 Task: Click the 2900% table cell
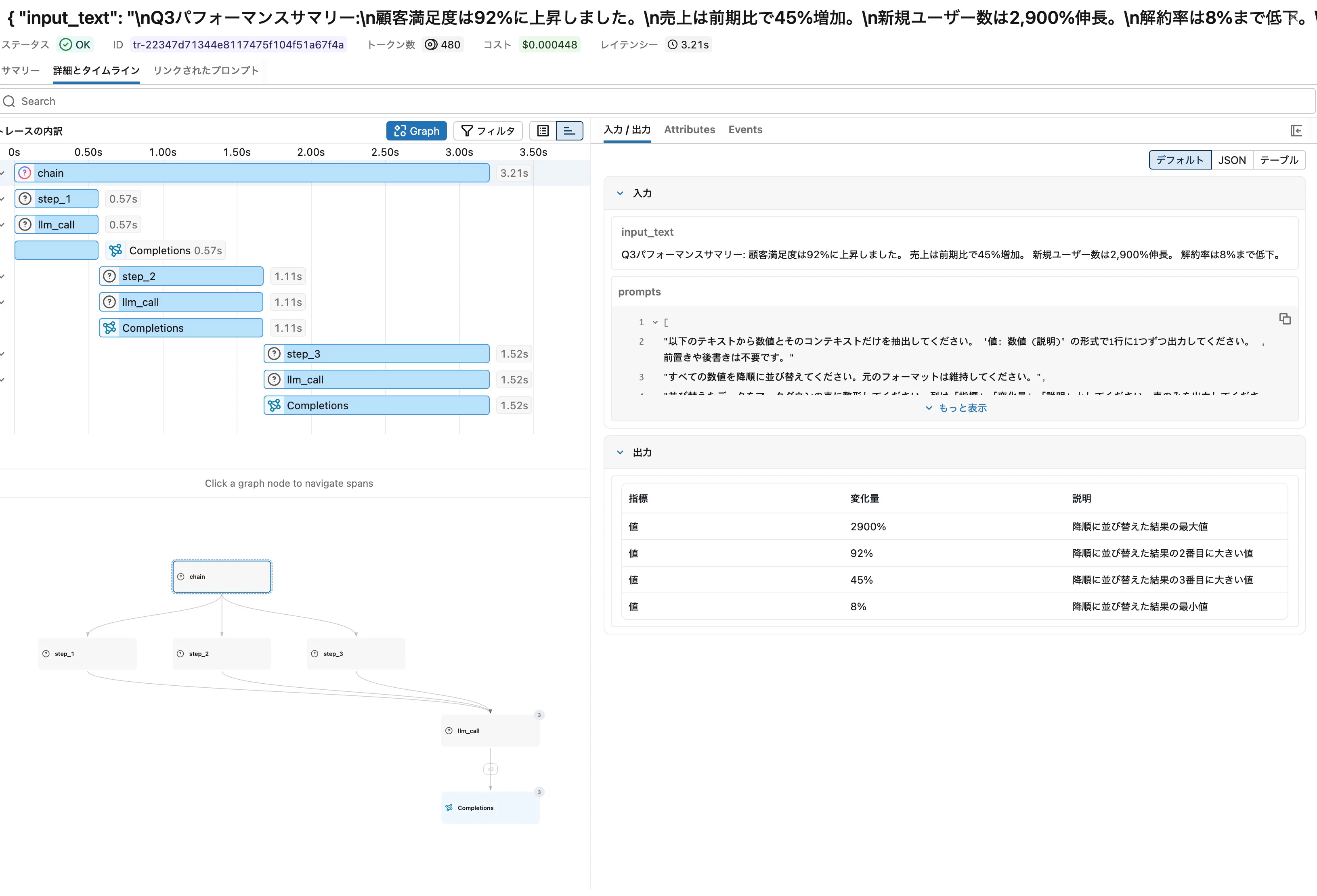[x=868, y=527]
